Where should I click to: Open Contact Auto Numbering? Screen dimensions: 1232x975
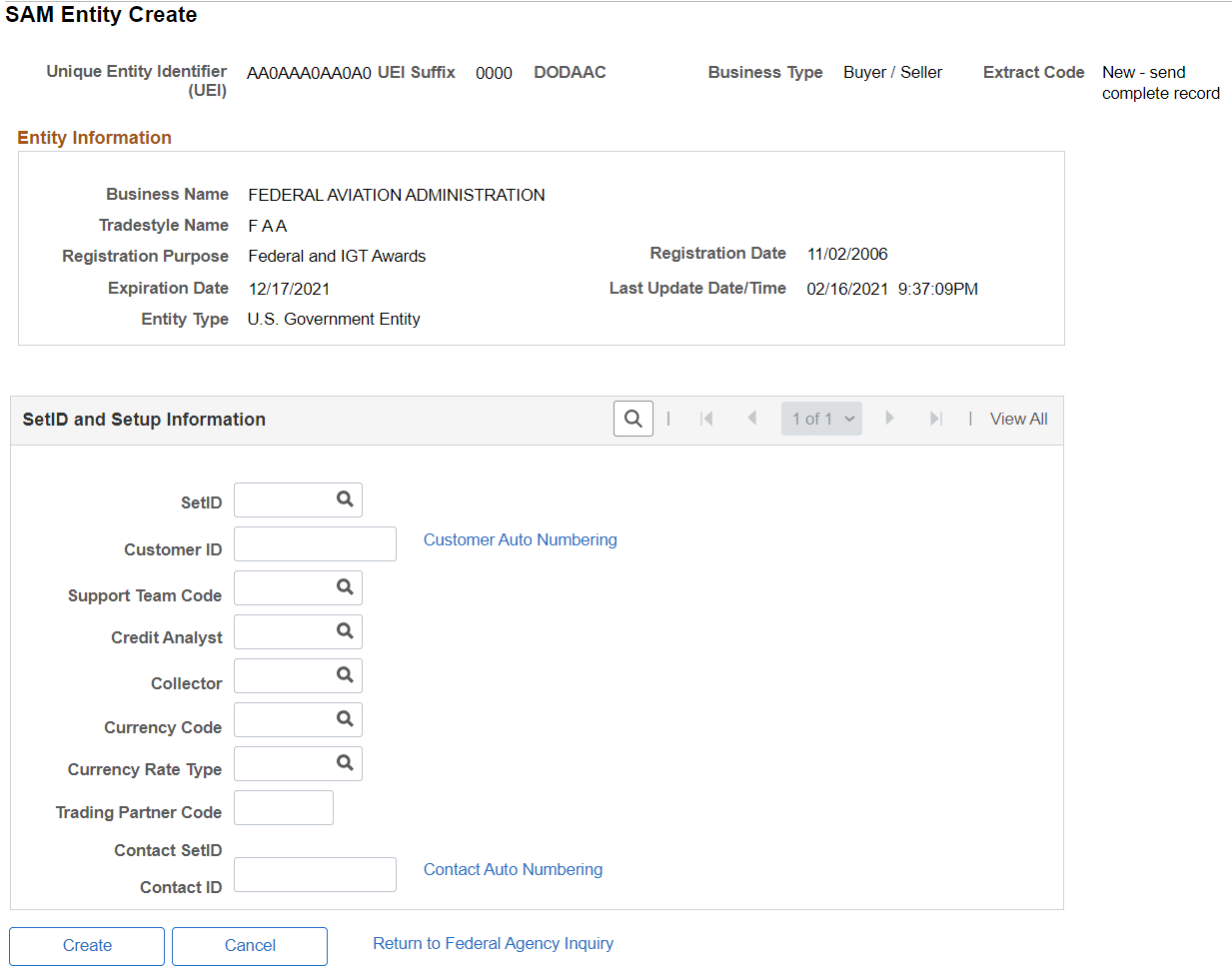click(x=513, y=869)
